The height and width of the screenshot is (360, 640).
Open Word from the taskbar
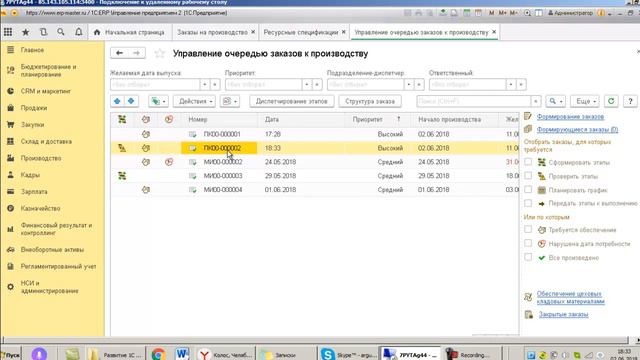click(x=182, y=354)
